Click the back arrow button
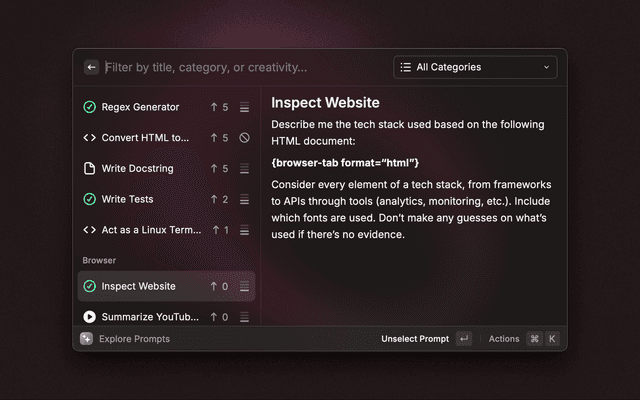640x400 pixels. [x=91, y=67]
